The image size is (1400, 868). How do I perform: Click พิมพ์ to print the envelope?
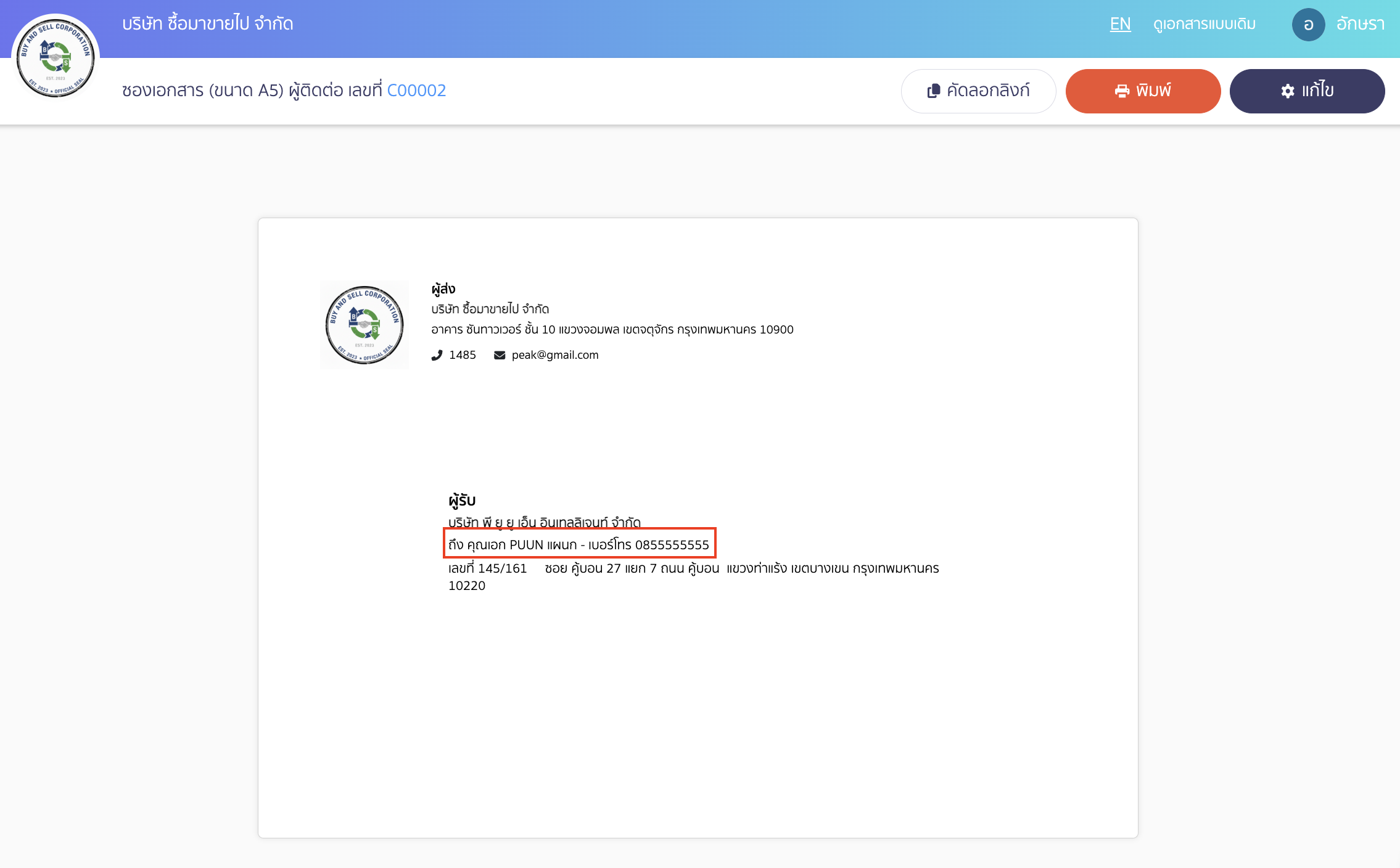coord(1143,91)
